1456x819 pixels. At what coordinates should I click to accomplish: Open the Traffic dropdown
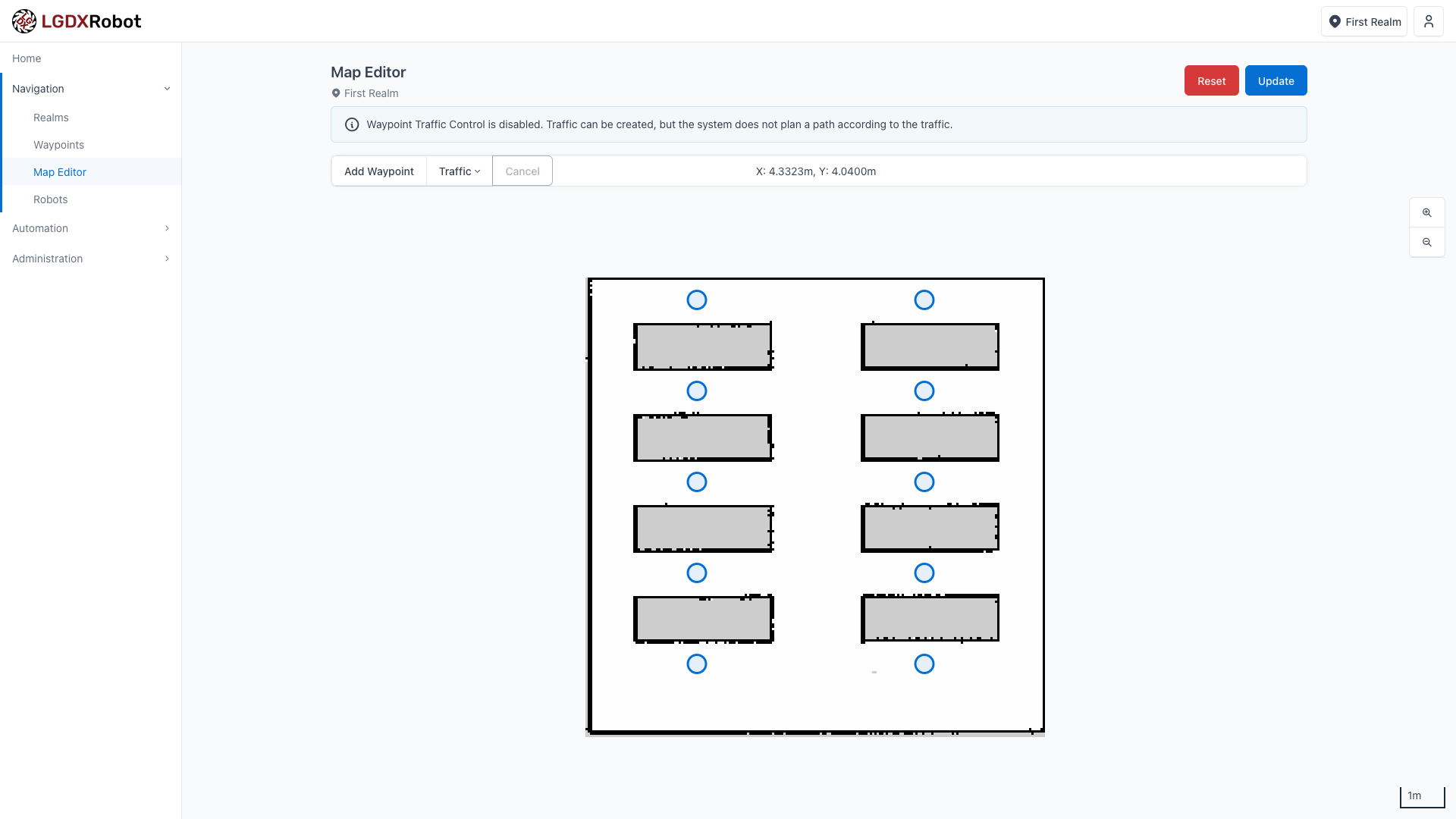[458, 171]
